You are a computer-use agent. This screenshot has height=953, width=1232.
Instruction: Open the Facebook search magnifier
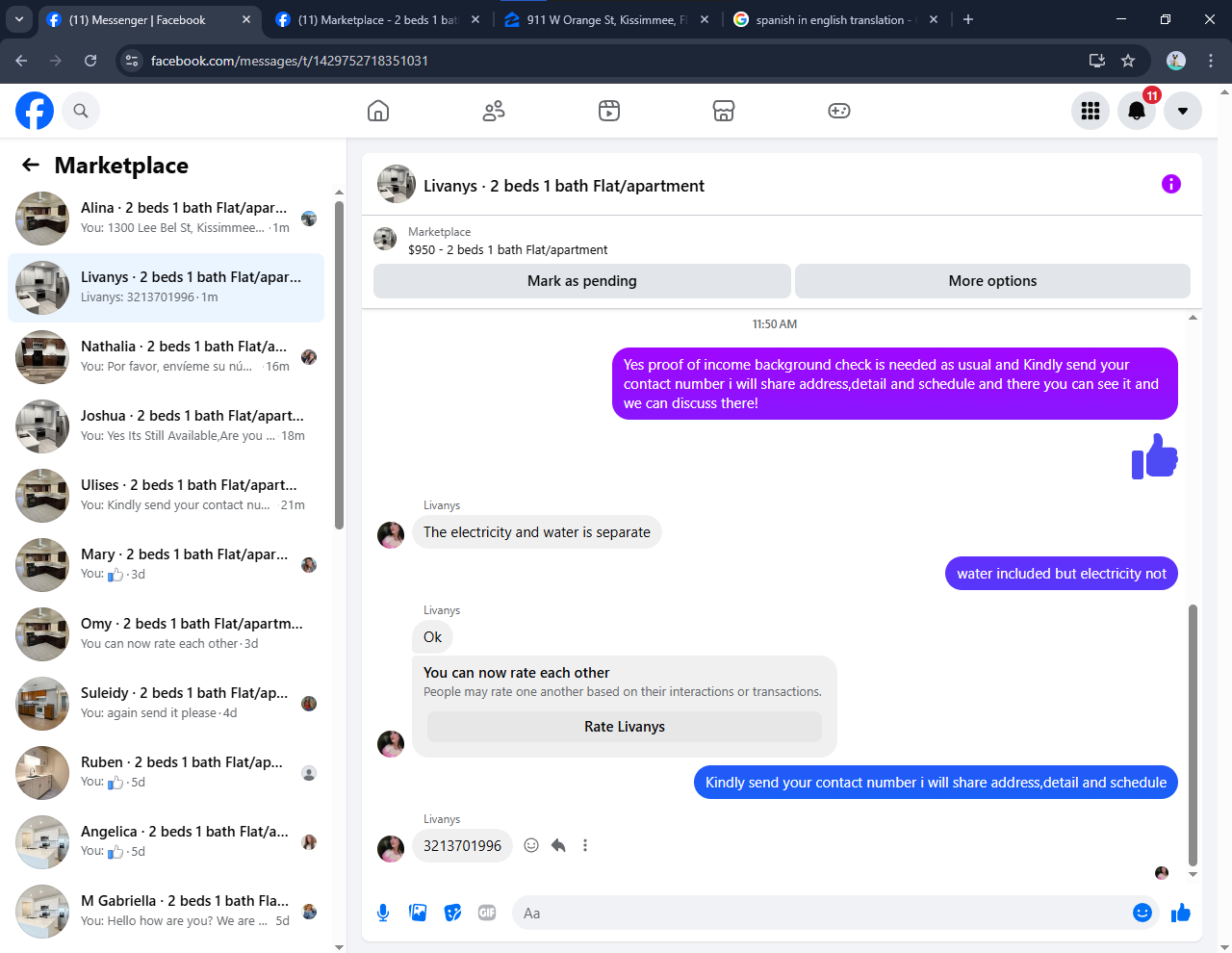[81, 111]
